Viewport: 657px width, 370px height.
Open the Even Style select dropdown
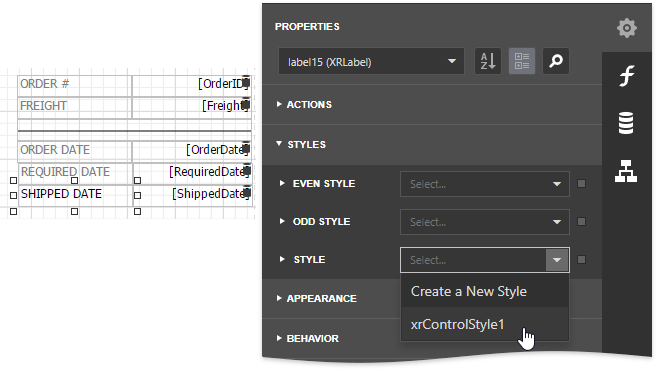(485, 184)
